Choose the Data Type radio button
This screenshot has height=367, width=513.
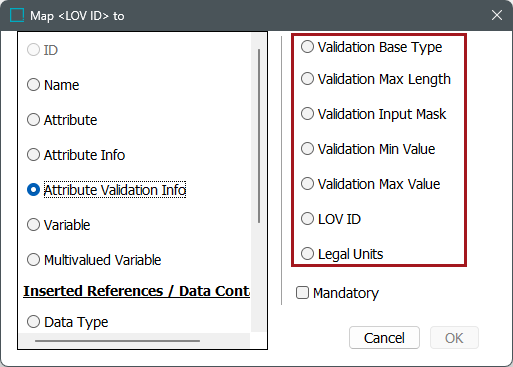34,322
